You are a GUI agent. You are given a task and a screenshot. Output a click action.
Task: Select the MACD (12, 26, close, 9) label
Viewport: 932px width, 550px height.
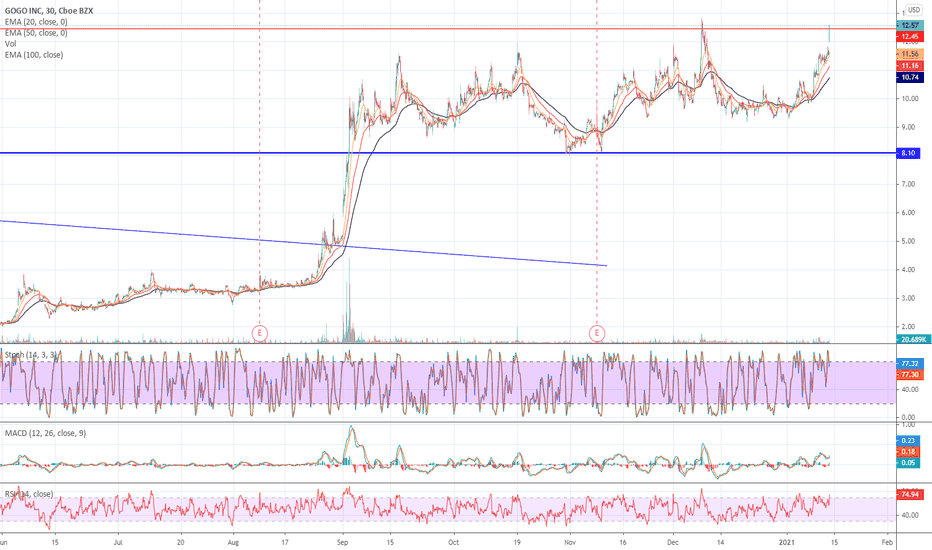click(45, 433)
